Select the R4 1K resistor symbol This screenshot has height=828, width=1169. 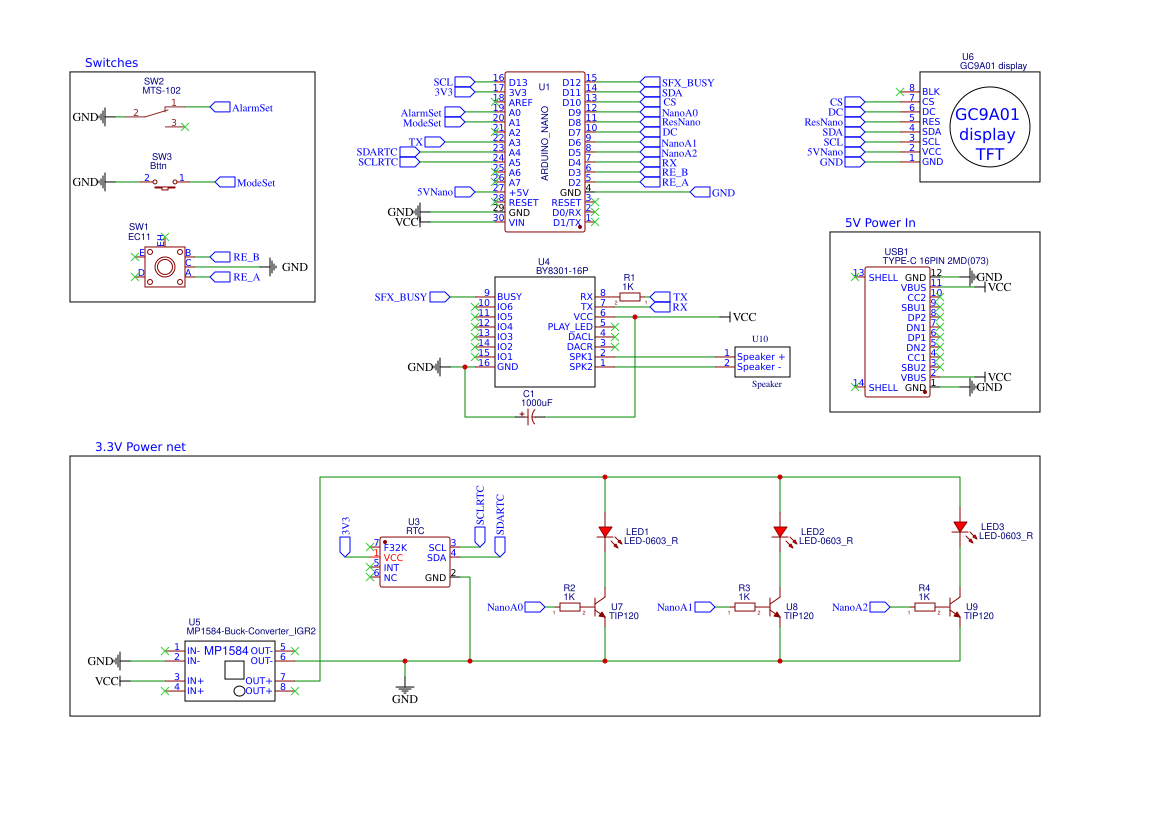pyautogui.click(x=924, y=607)
